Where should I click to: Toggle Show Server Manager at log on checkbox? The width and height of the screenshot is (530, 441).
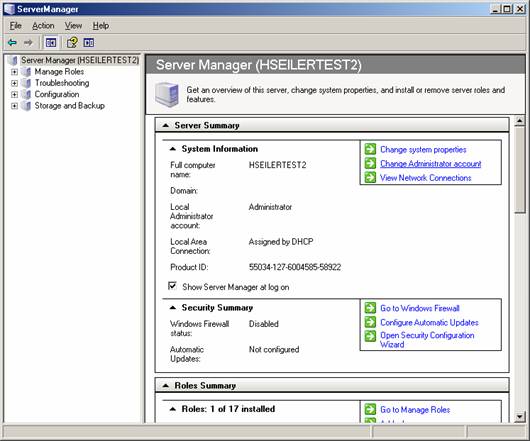coord(172,286)
